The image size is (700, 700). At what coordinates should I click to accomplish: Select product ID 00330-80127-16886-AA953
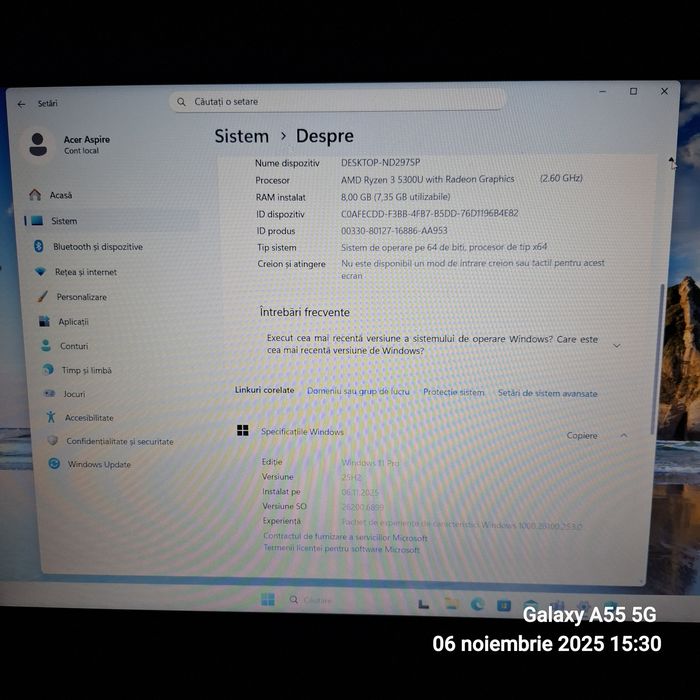click(394, 231)
